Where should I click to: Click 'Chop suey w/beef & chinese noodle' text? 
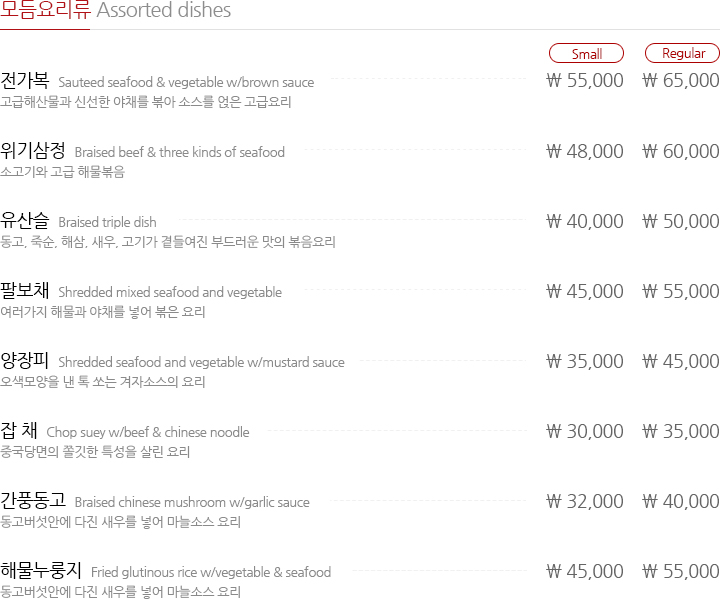click(148, 432)
